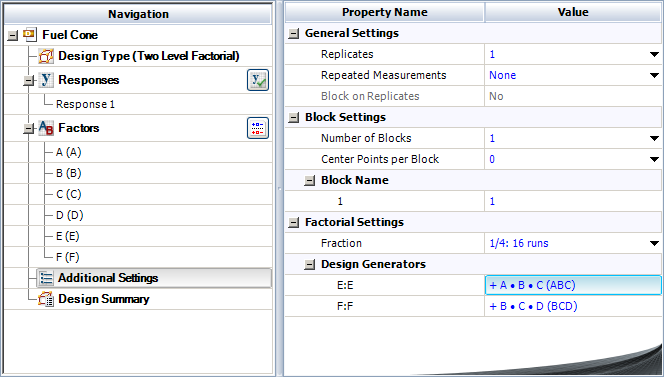
Task: Click the E:E generator value field
Action: tap(573, 285)
